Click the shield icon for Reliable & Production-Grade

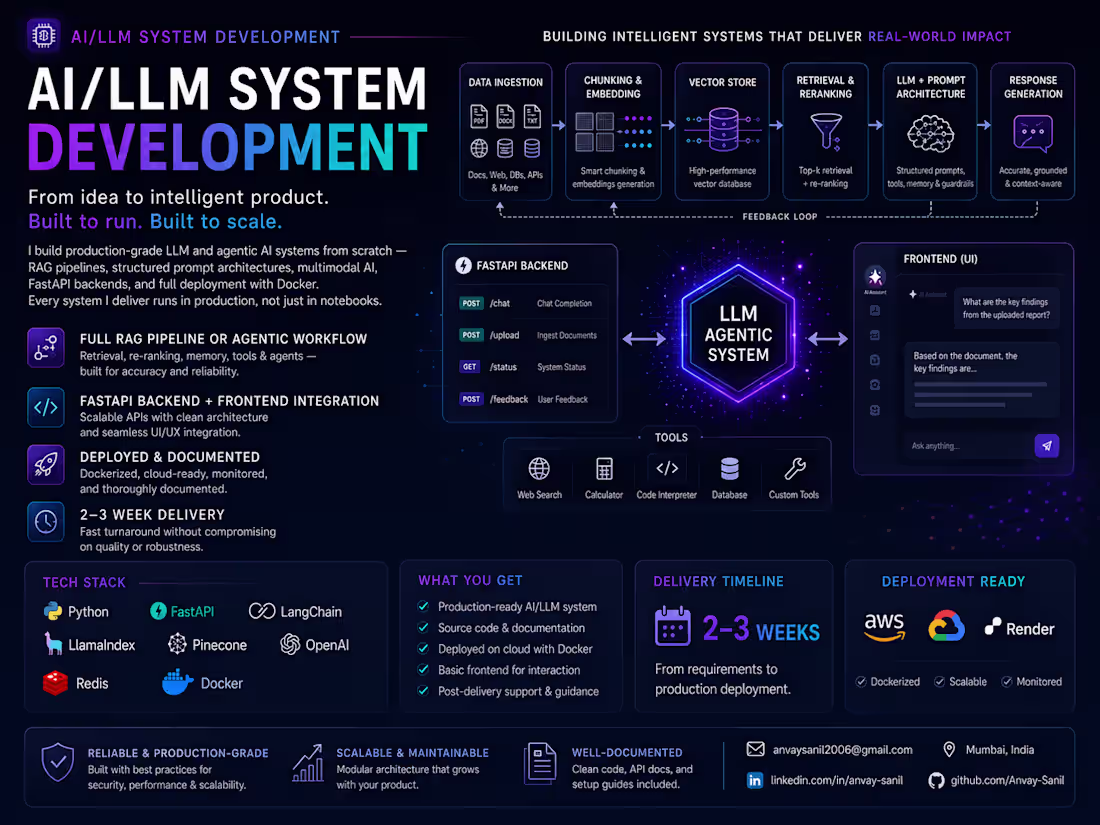(x=58, y=763)
